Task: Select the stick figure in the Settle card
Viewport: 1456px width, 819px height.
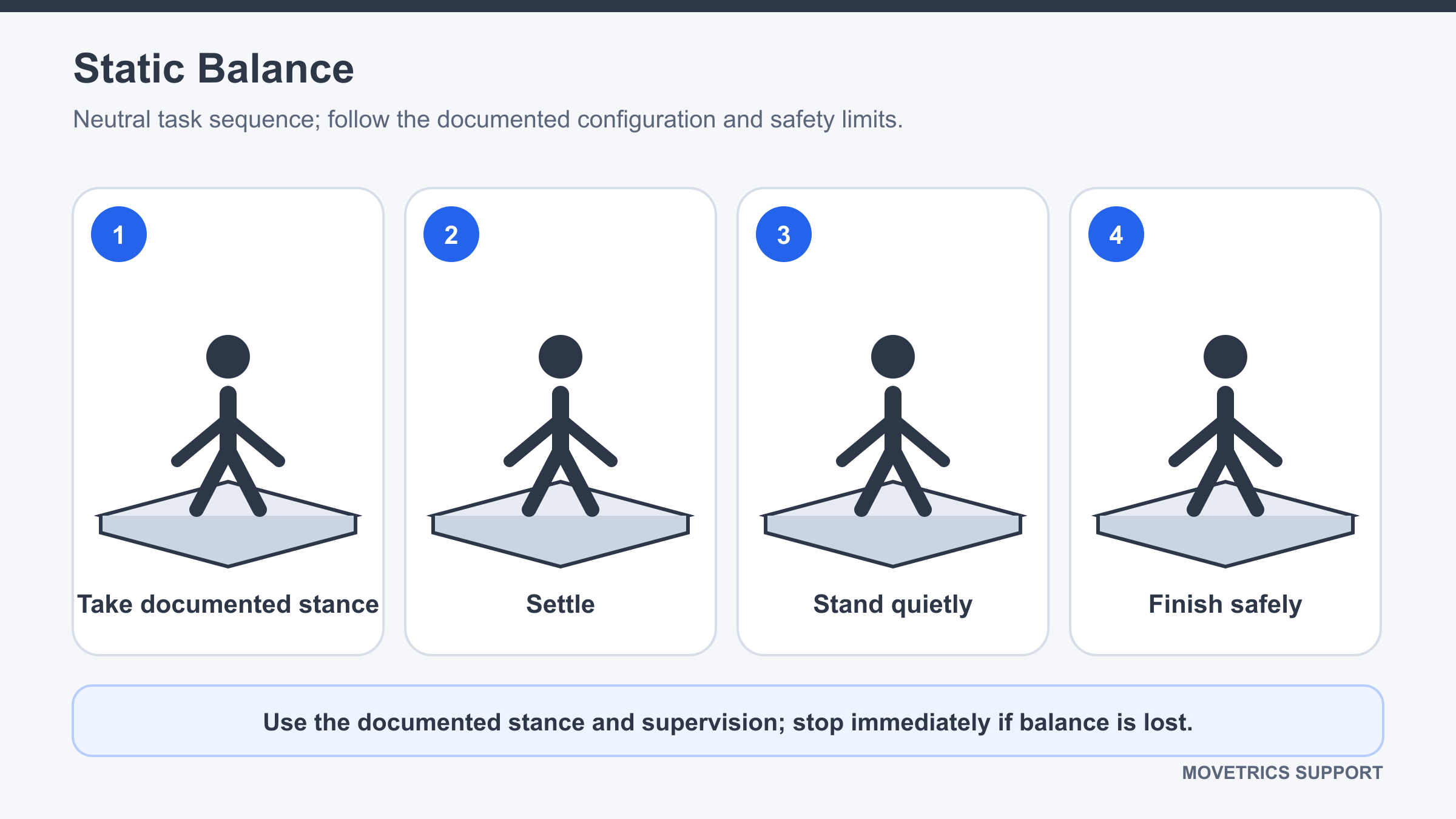Action: (x=561, y=425)
